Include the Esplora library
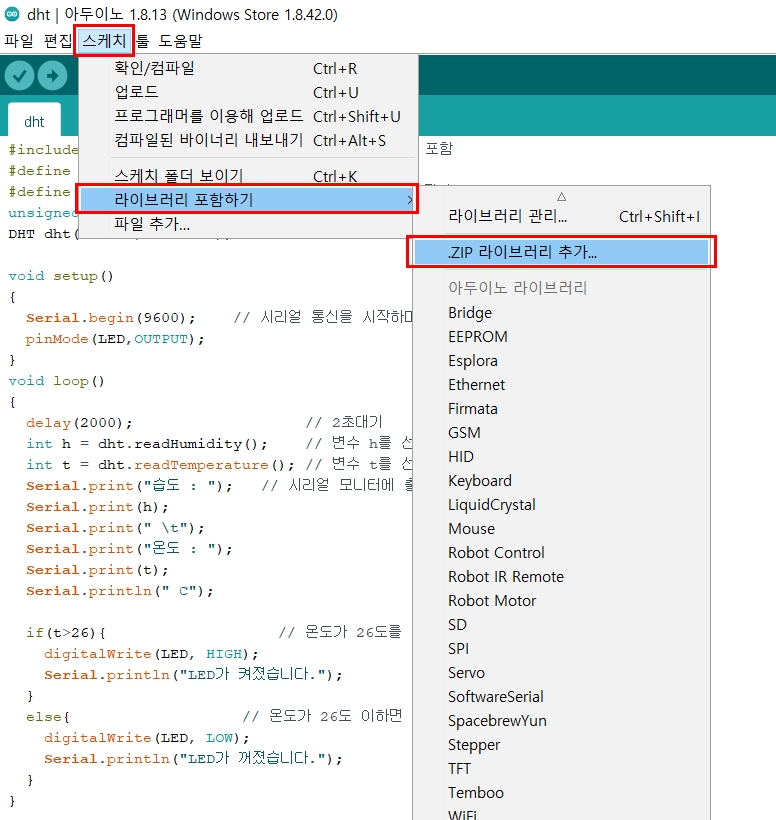 pyautogui.click(x=562, y=361)
